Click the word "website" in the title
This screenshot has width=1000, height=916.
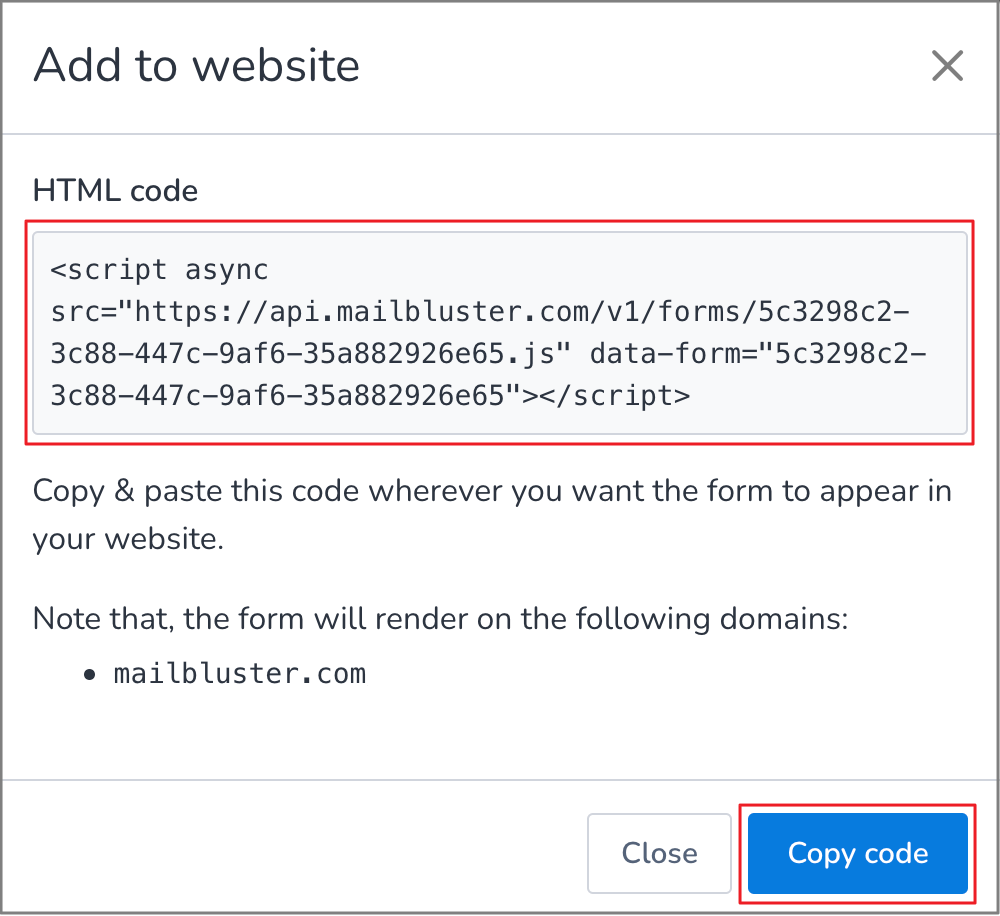point(276,67)
